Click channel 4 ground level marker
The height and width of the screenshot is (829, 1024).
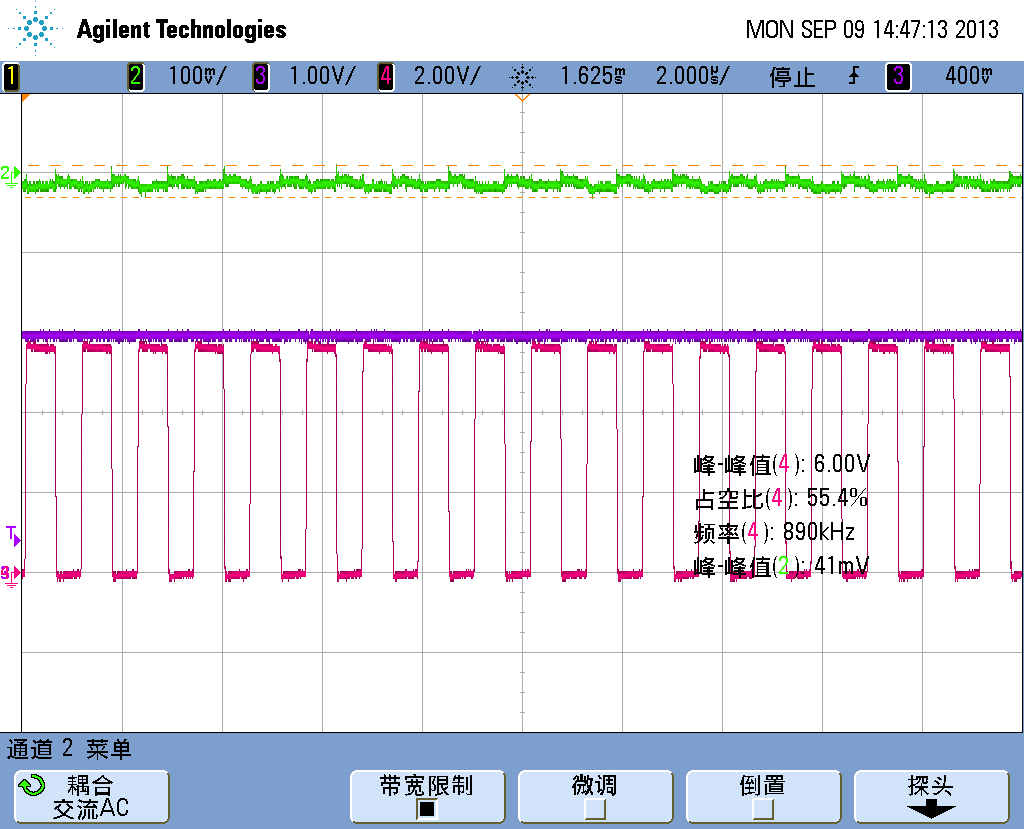(11, 576)
